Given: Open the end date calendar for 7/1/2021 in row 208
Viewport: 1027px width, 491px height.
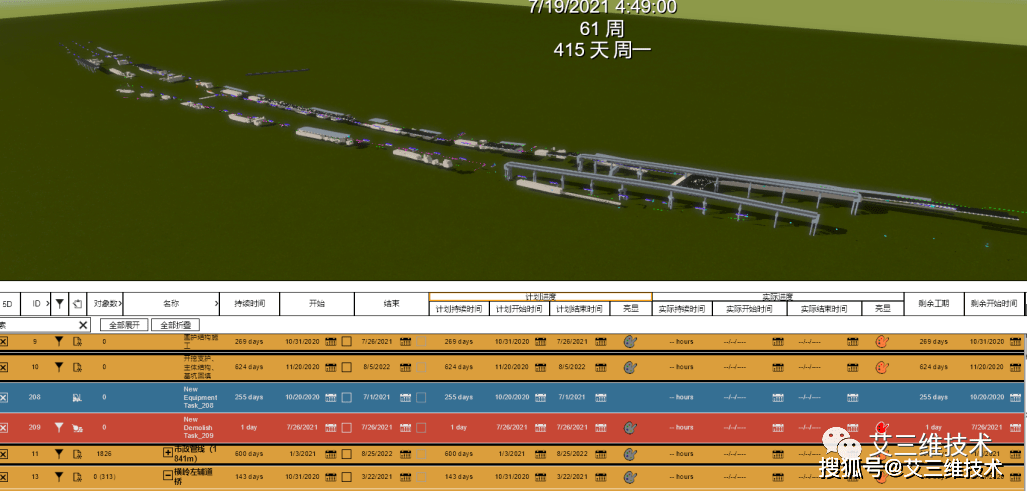Looking at the screenshot, I should 405,397.
